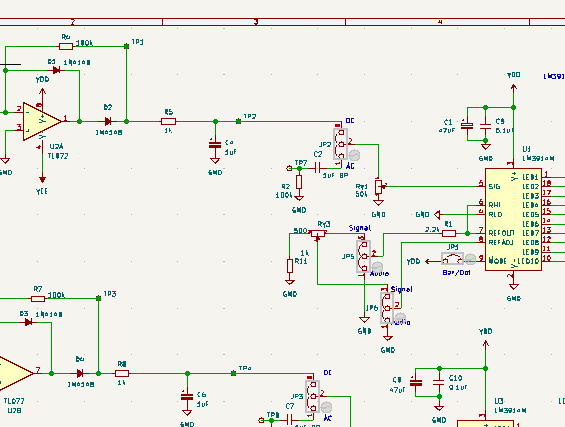
Task: Select potentiometer RV1 50k symbol
Action: pyautogui.click(x=378, y=187)
